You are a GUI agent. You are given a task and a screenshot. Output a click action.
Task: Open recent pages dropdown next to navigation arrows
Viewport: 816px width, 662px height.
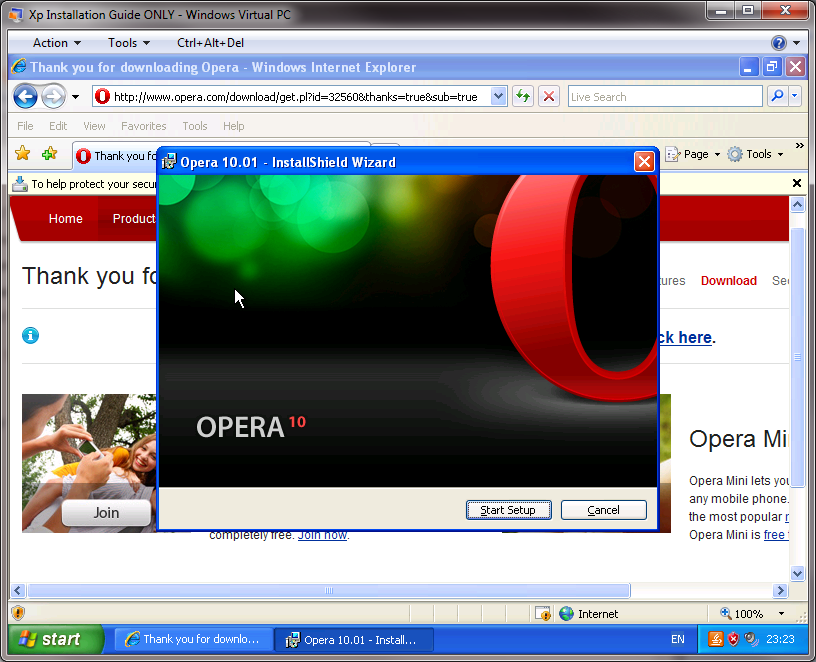75,97
